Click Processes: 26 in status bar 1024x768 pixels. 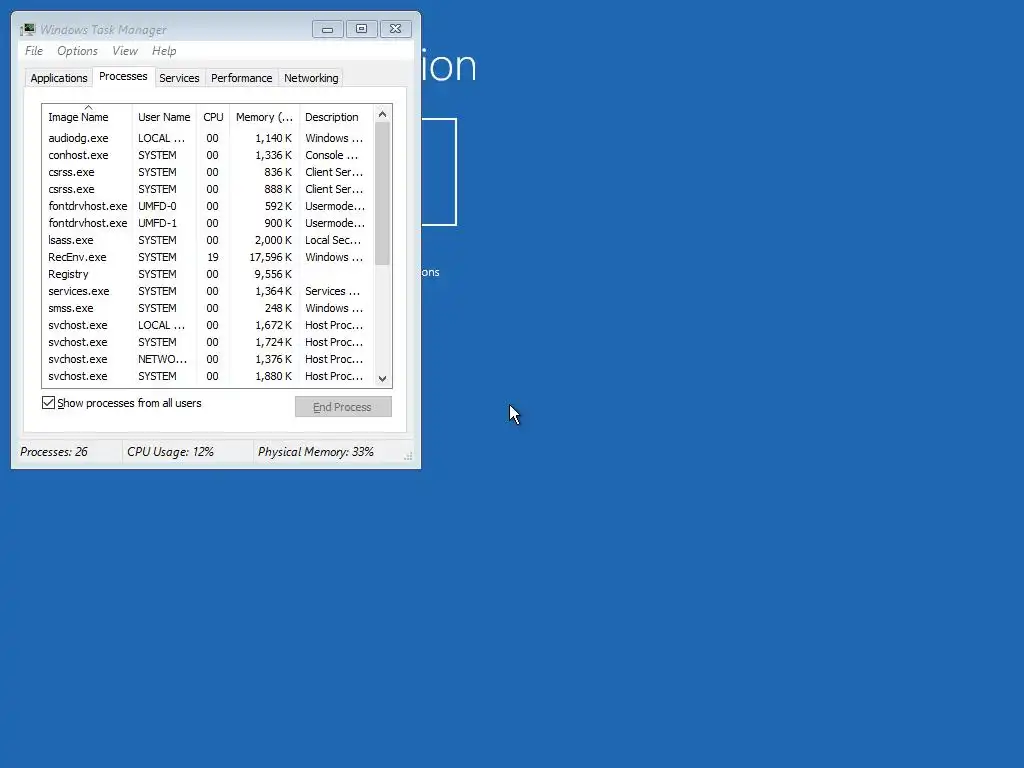point(54,451)
